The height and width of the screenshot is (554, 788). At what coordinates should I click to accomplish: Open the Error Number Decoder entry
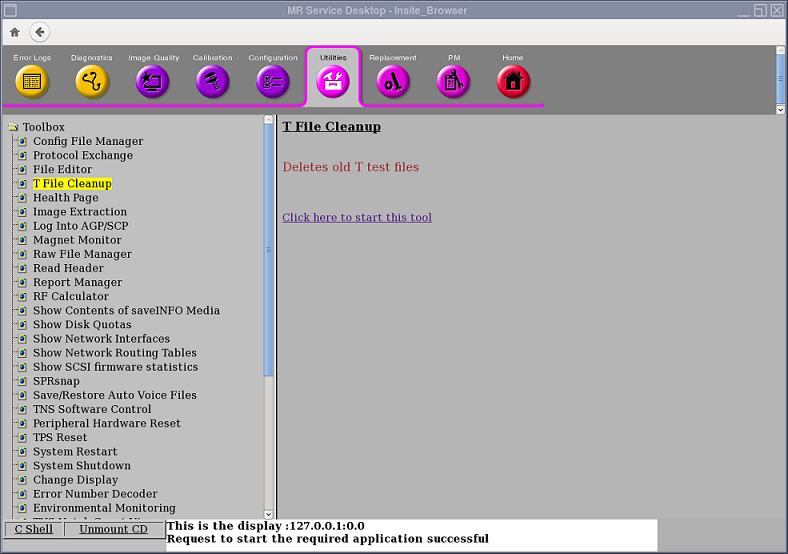pyautogui.click(x=95, y=493)
